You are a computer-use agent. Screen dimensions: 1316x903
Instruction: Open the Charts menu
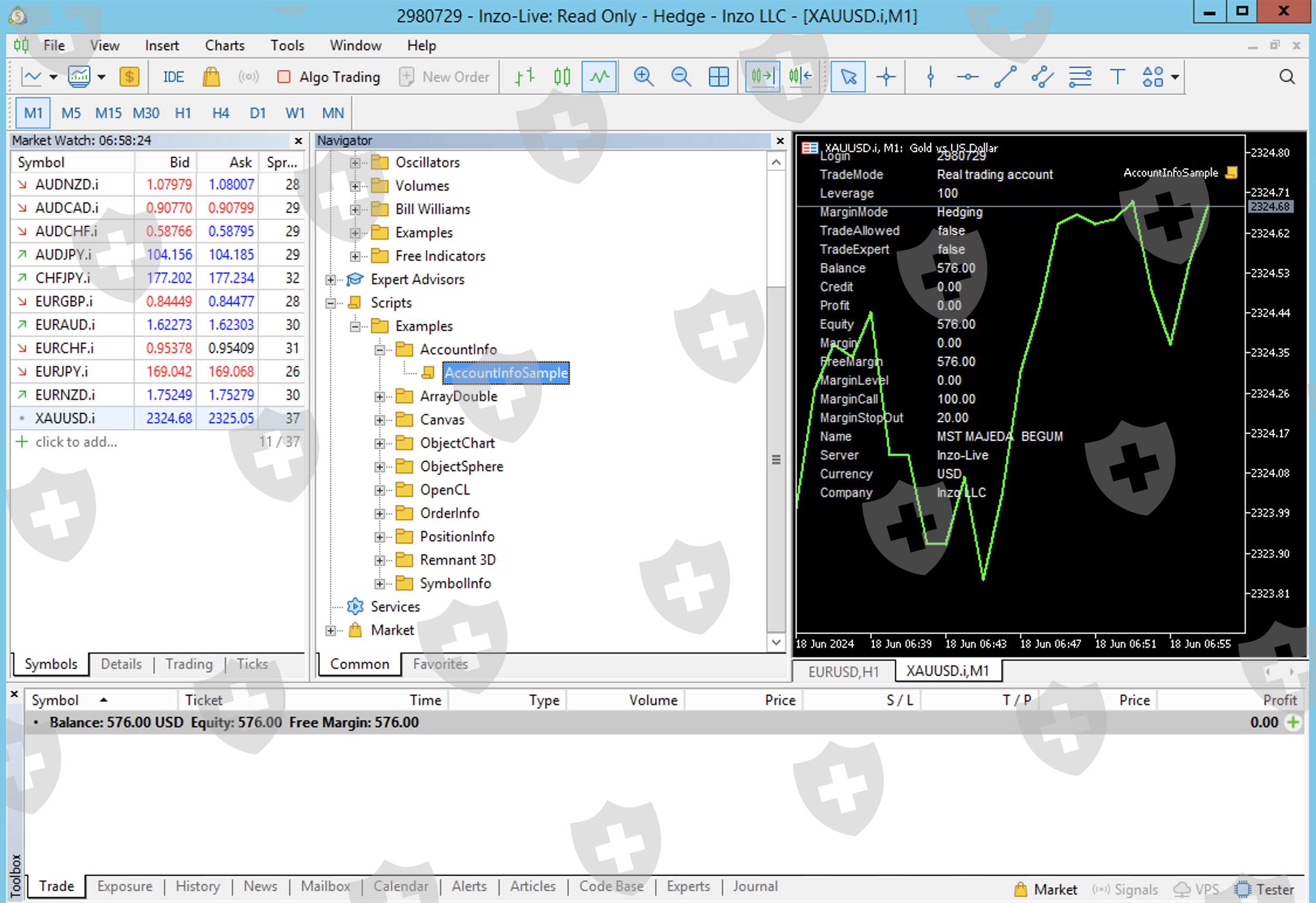(x=225, y=45)
